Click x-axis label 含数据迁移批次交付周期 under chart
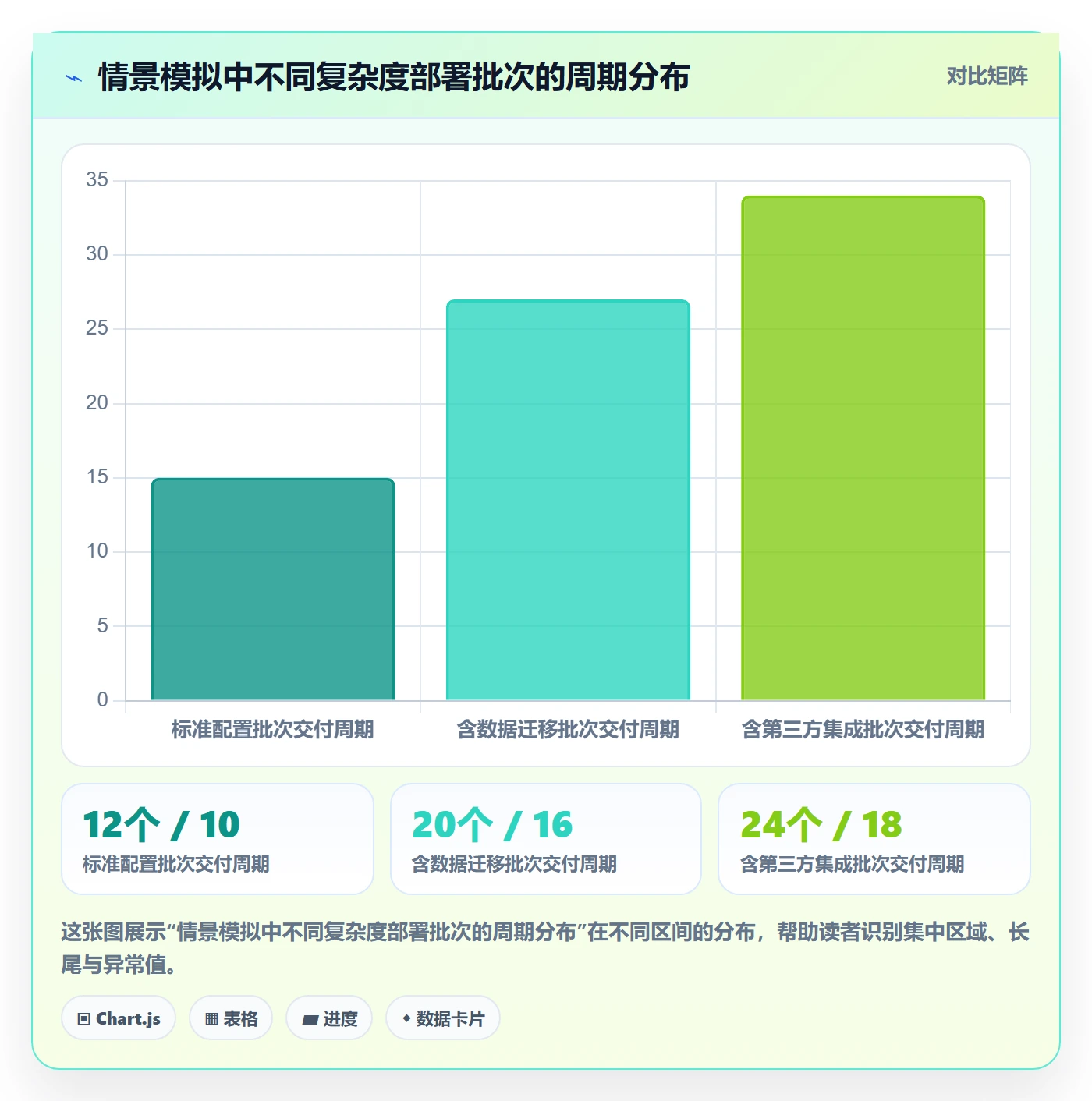Screen dimensions: 1092x1101 (x=568, y=730)
